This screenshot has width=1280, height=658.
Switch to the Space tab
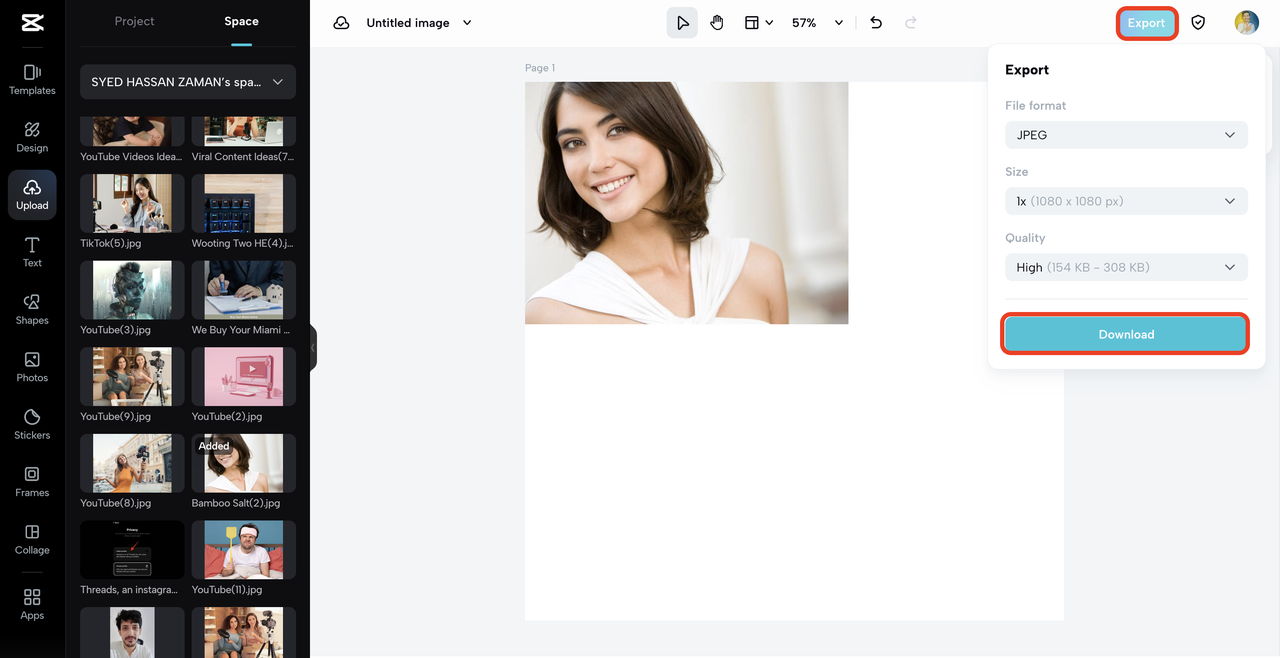pos(241,21)
